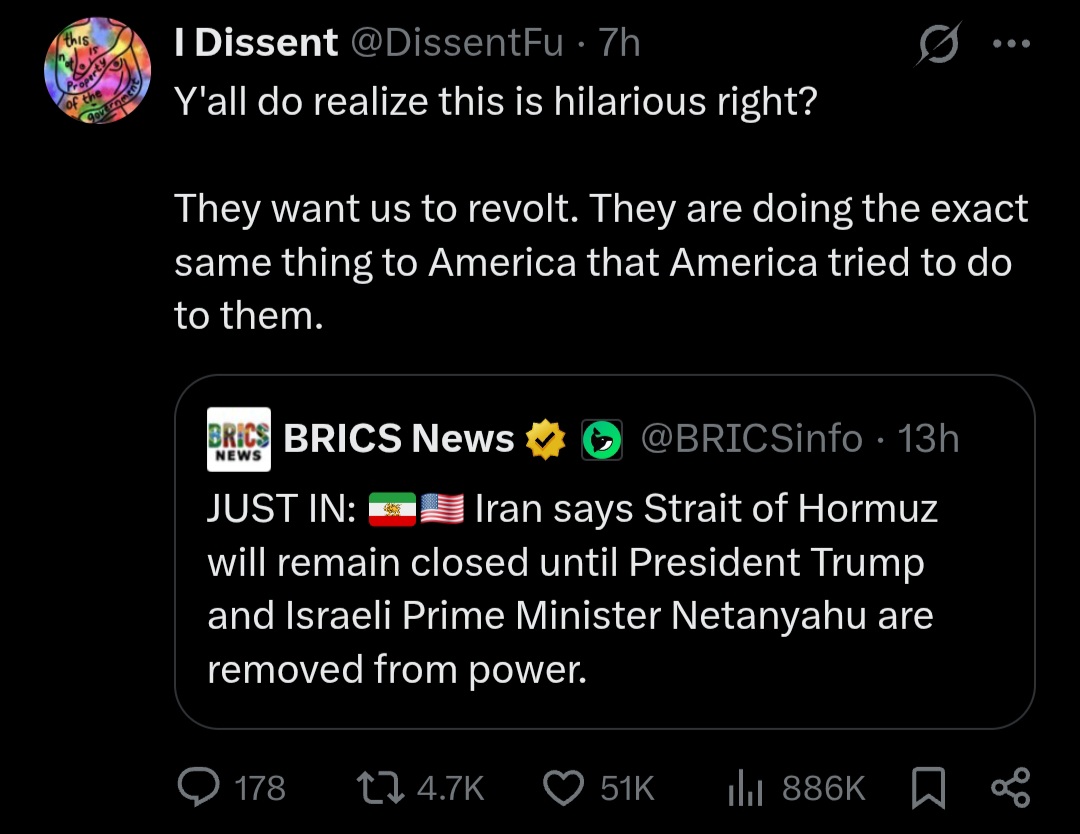Open the share icon
Screen dimensions: 1080x834
(1010, 788)
